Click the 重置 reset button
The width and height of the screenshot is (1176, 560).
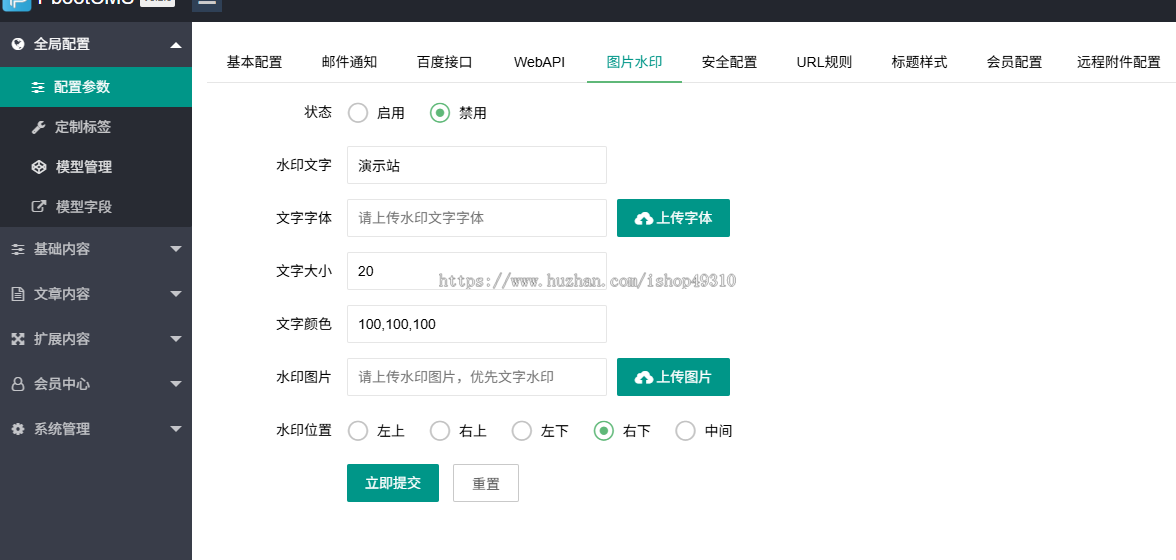[x=486, y=483]
